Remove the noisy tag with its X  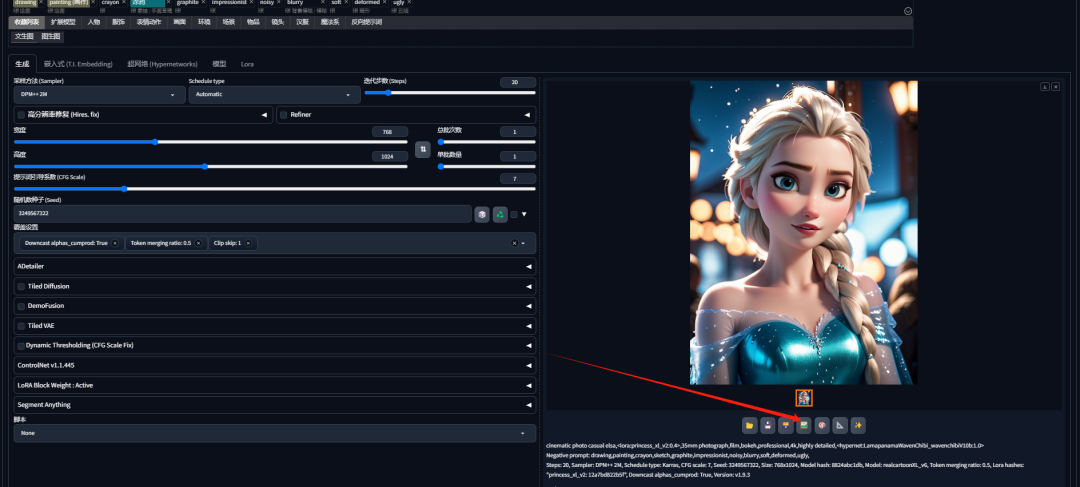tap(279, 2)
